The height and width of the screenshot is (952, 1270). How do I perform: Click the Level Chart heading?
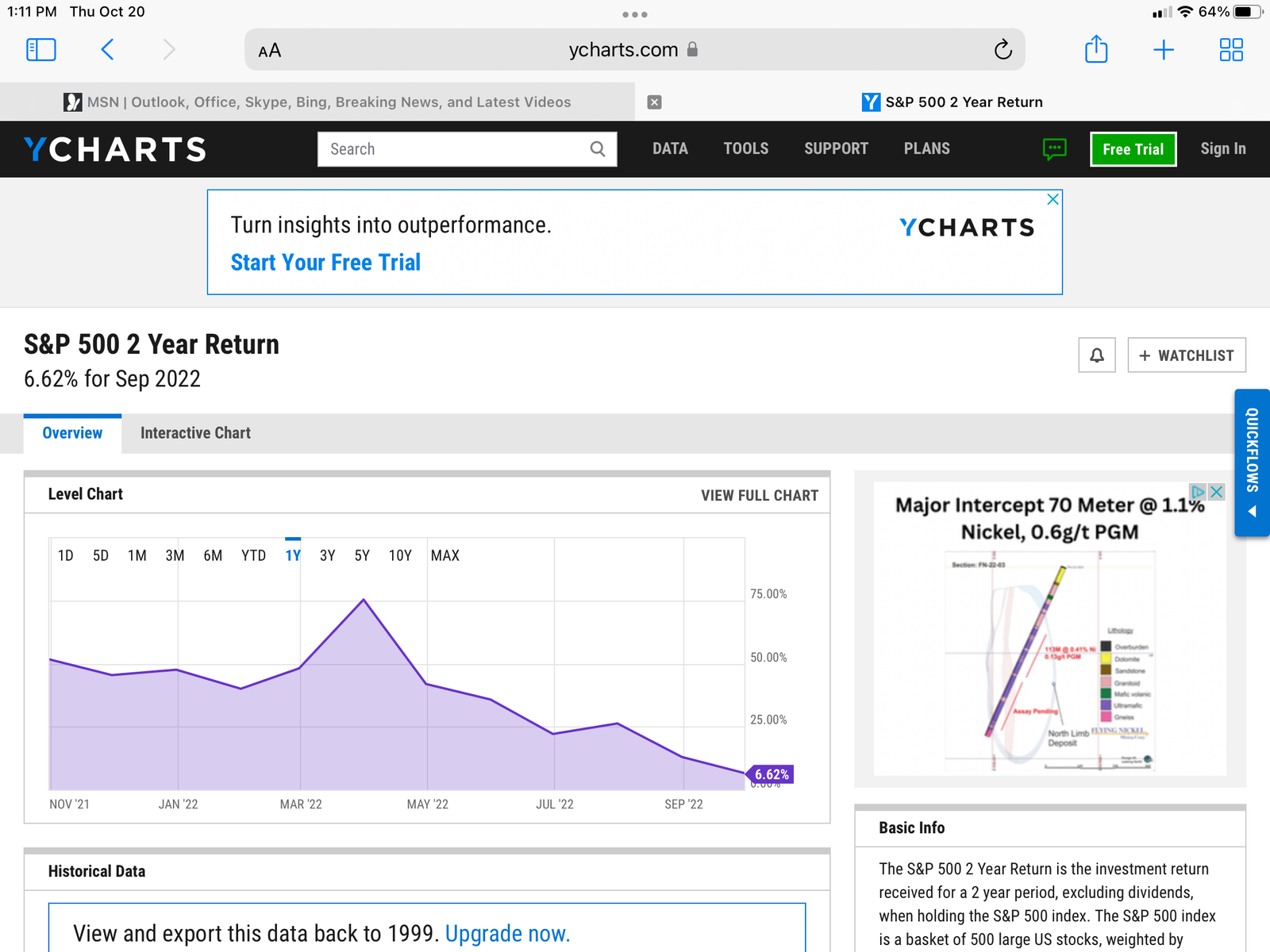[x=86, y=494]
